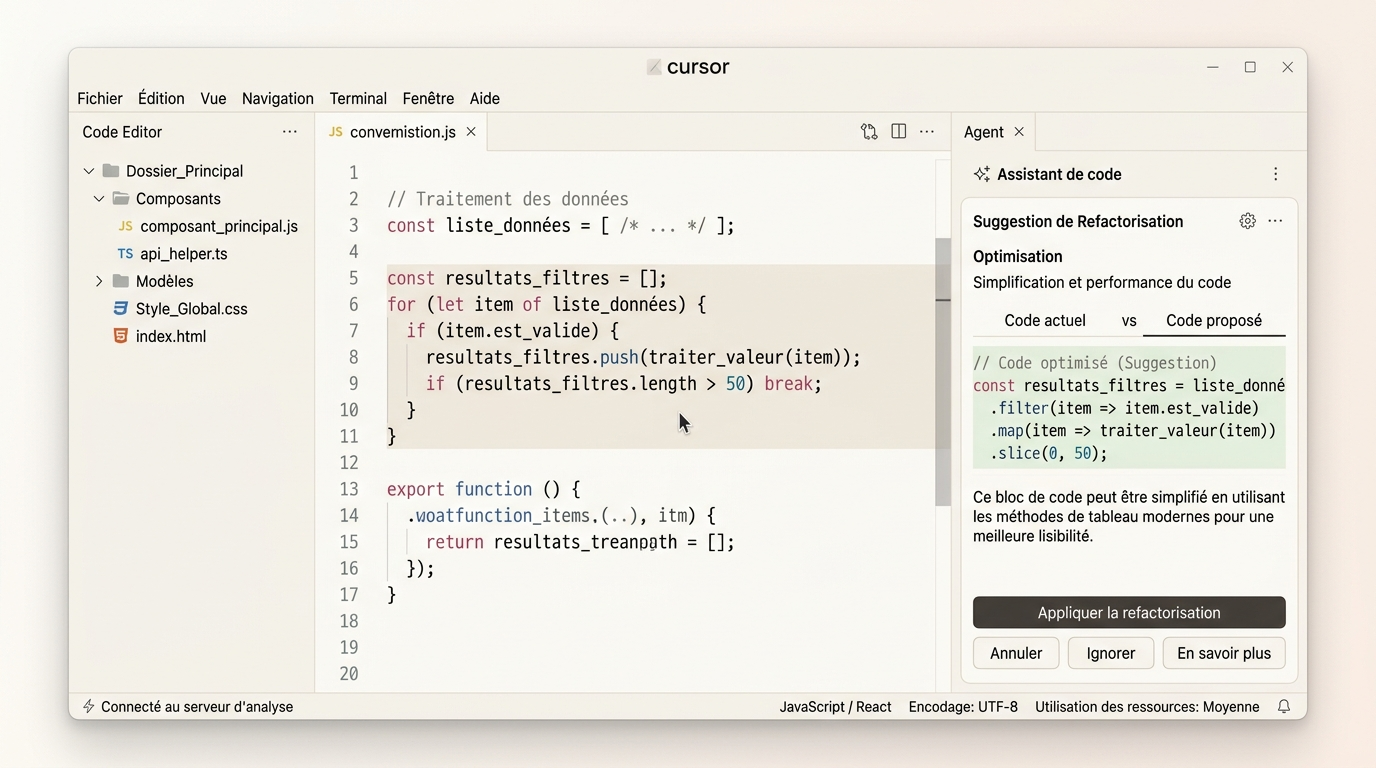Select the convemistion.js editor tab
The width and height of the screenshot is (1376, 768).
[402, 132]
